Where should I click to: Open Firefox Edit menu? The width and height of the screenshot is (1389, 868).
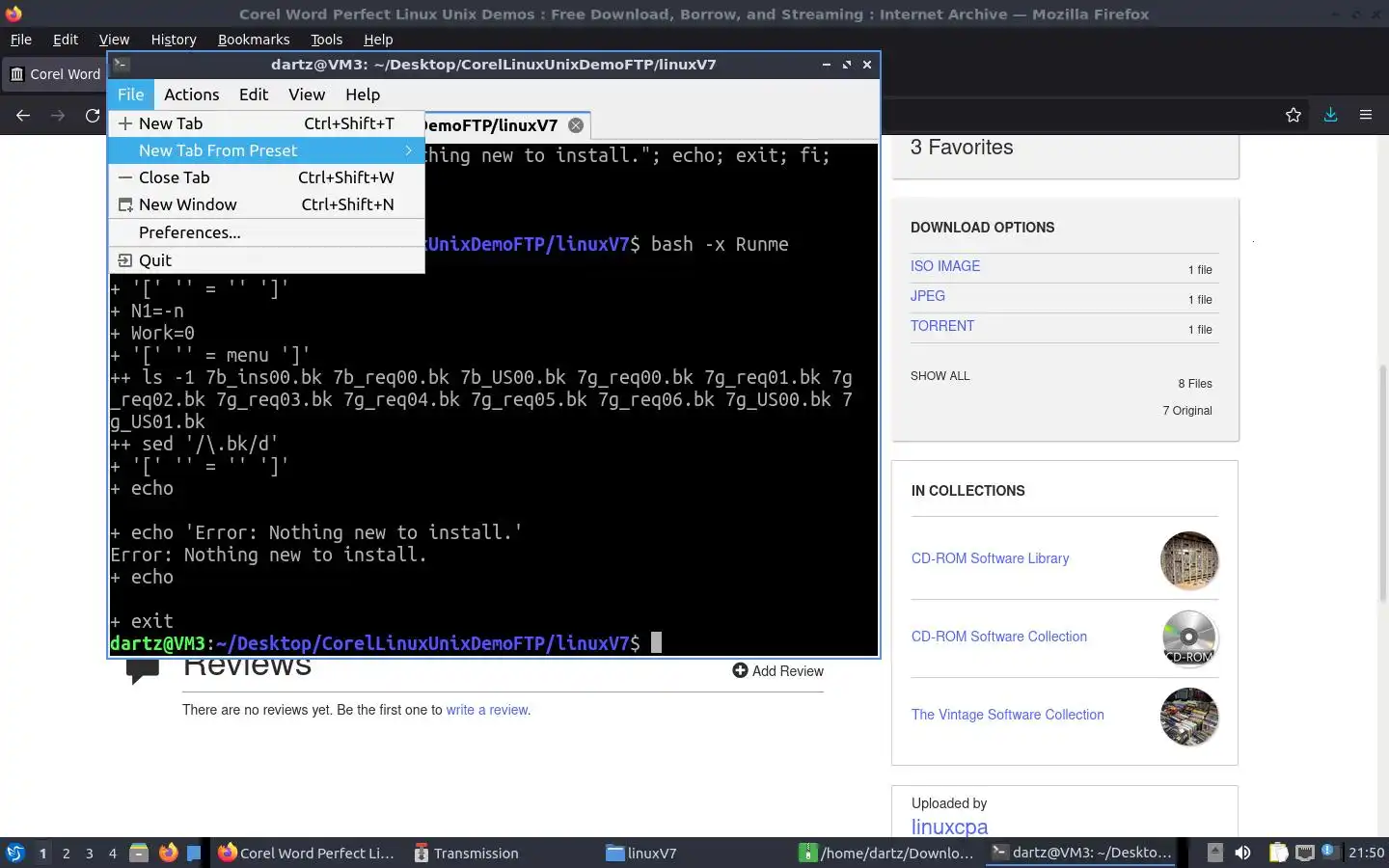[x=66, y=40]
